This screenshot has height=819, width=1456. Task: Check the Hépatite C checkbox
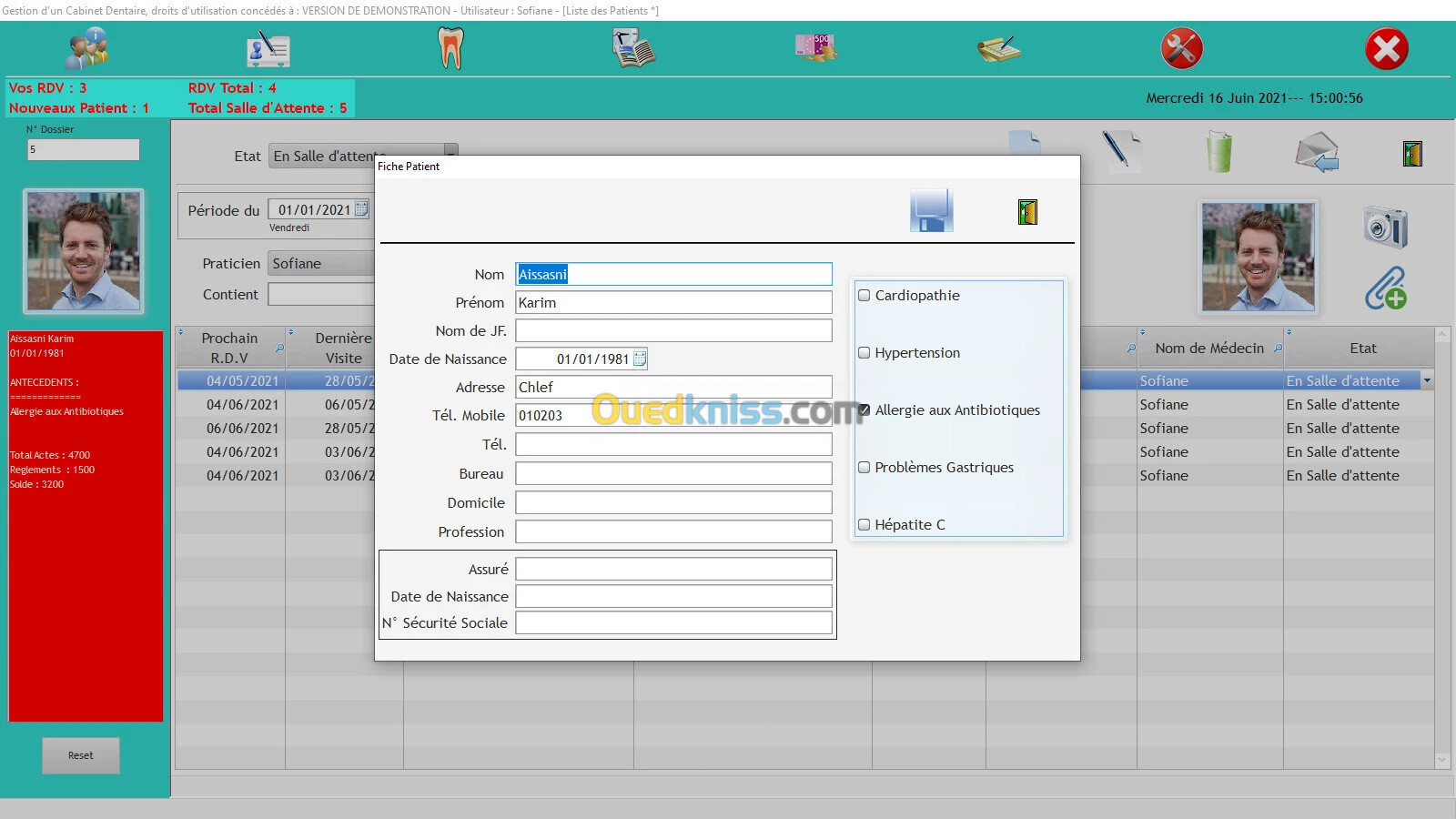pyautogui.click(x=864, y=524)
